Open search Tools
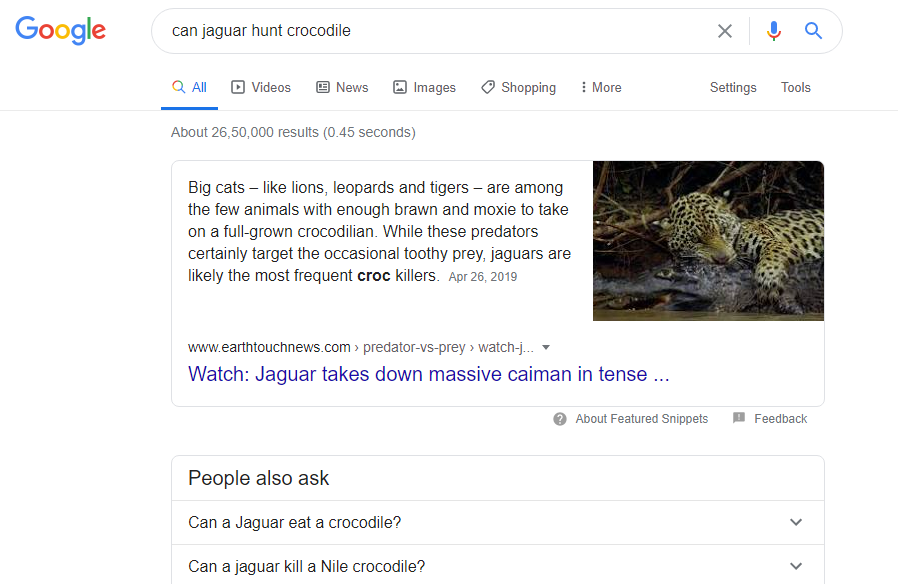Viewport: 898px width, 584px height. 795,88
